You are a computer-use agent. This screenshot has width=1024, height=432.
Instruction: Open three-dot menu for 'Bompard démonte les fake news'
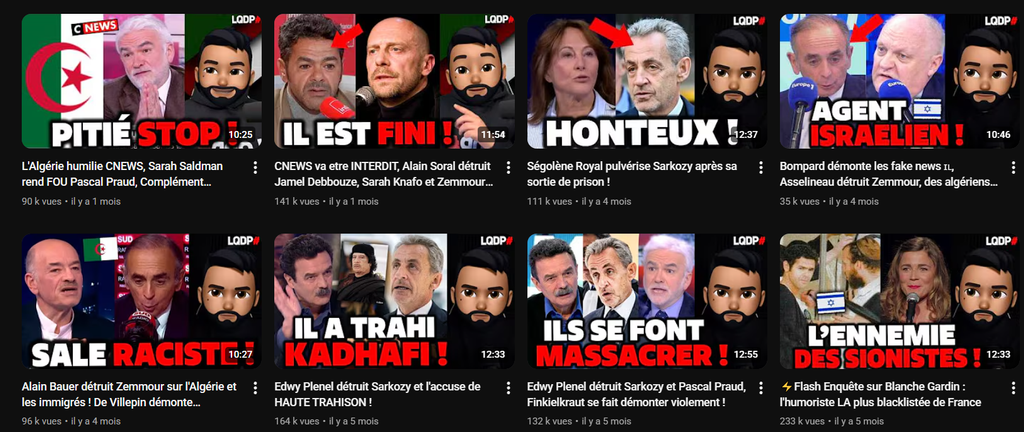point(1014,168)
